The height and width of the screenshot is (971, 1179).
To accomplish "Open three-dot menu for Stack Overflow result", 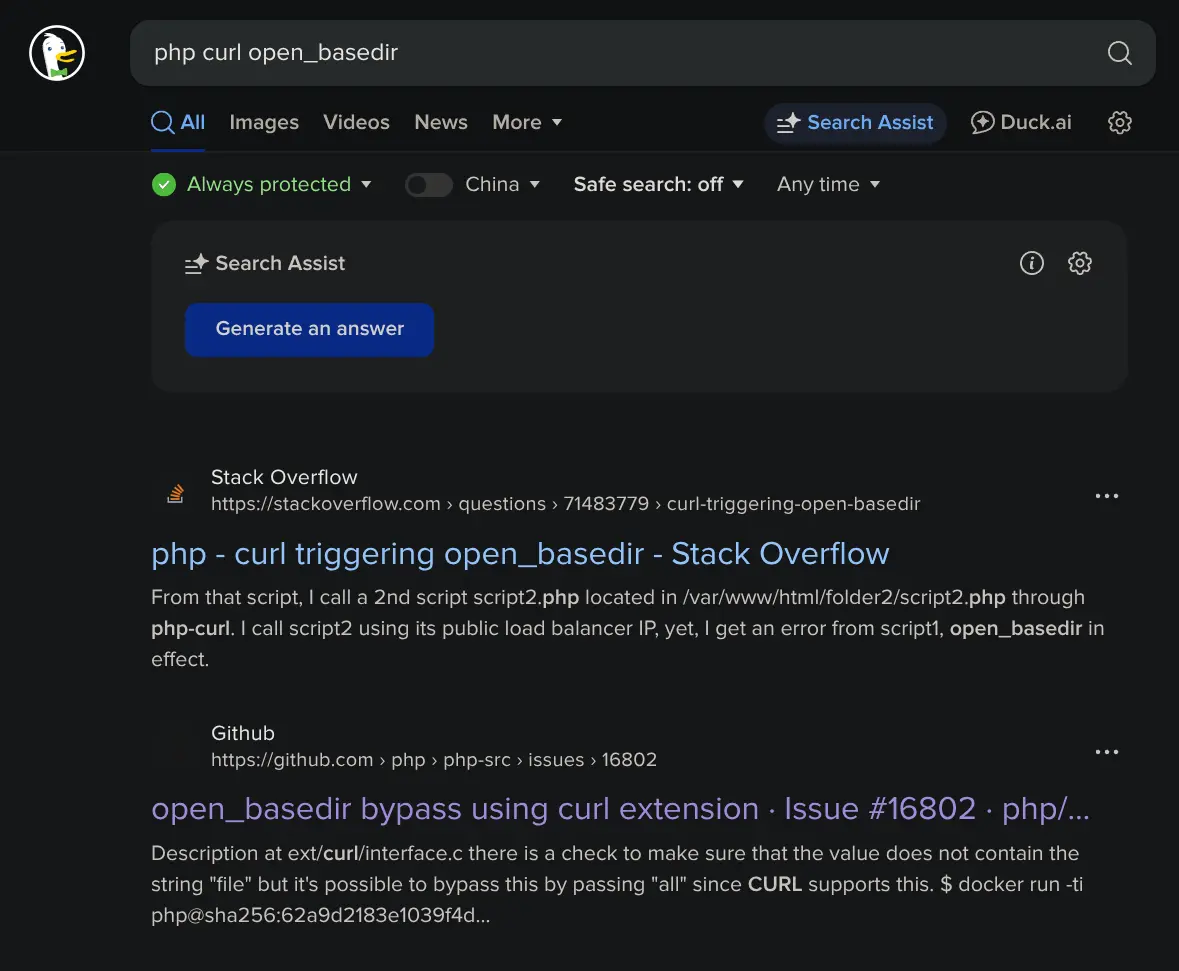I will [x=1106, y=496].
